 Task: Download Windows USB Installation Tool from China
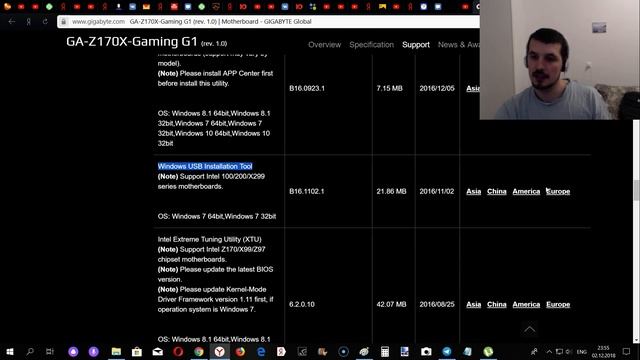click(497, 191)
